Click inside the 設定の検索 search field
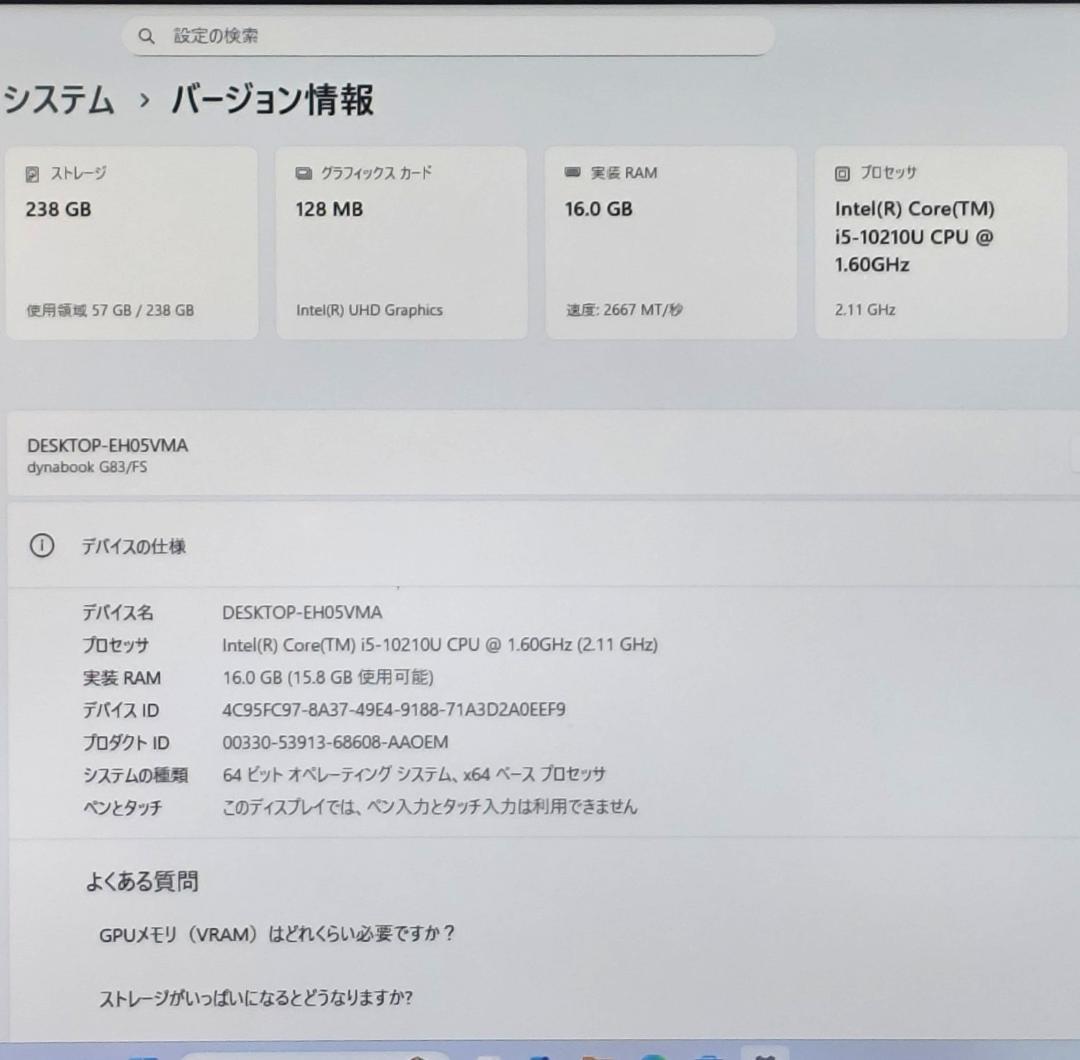This screenshot has width=1080, height=1060. tap(448, 36)
